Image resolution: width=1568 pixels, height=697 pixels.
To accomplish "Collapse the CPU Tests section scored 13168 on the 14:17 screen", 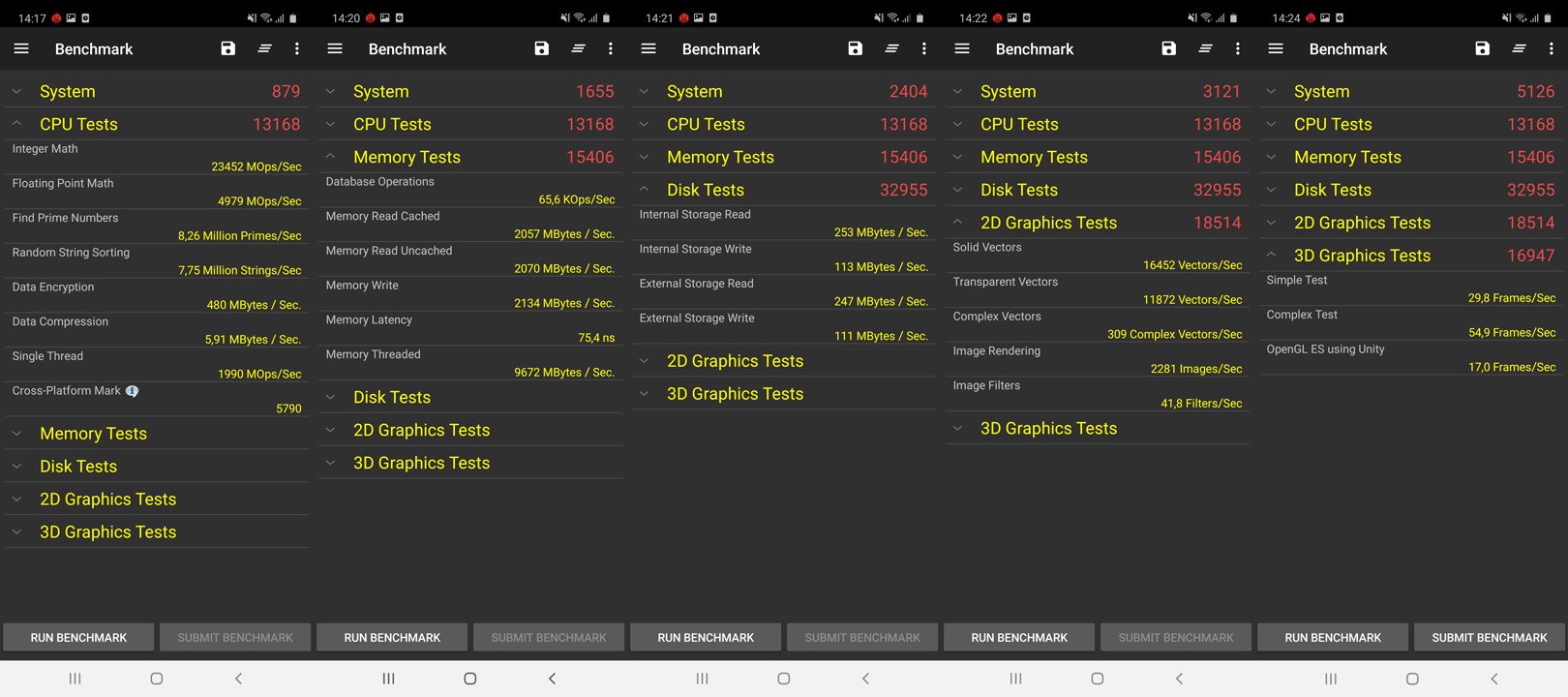I will [157, 124].
